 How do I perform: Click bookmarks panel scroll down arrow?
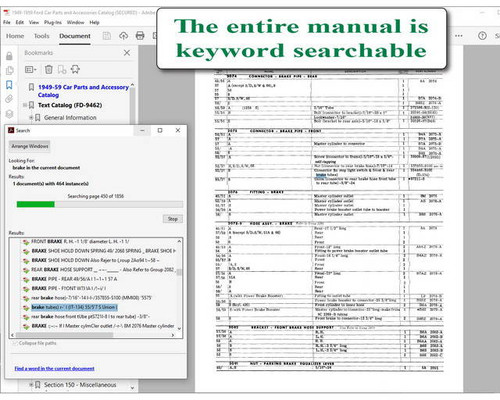pos(132,388)
